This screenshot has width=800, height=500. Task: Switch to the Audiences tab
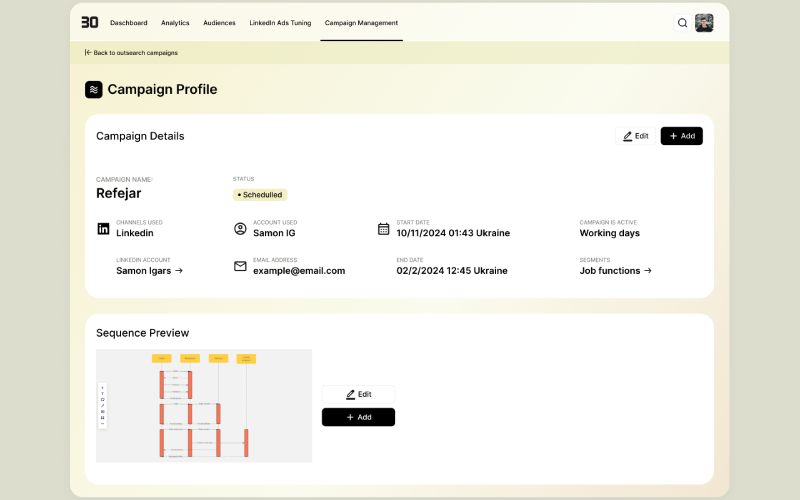[219, 23]
